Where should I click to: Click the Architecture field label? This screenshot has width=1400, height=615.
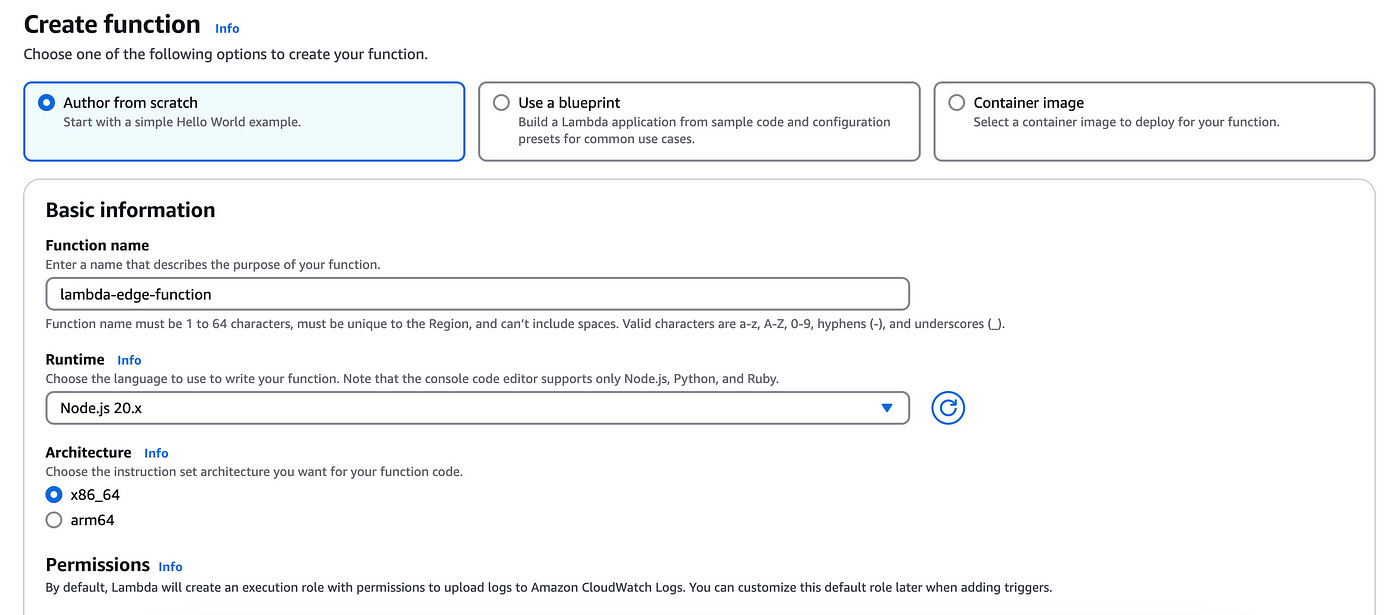(88, 452)
